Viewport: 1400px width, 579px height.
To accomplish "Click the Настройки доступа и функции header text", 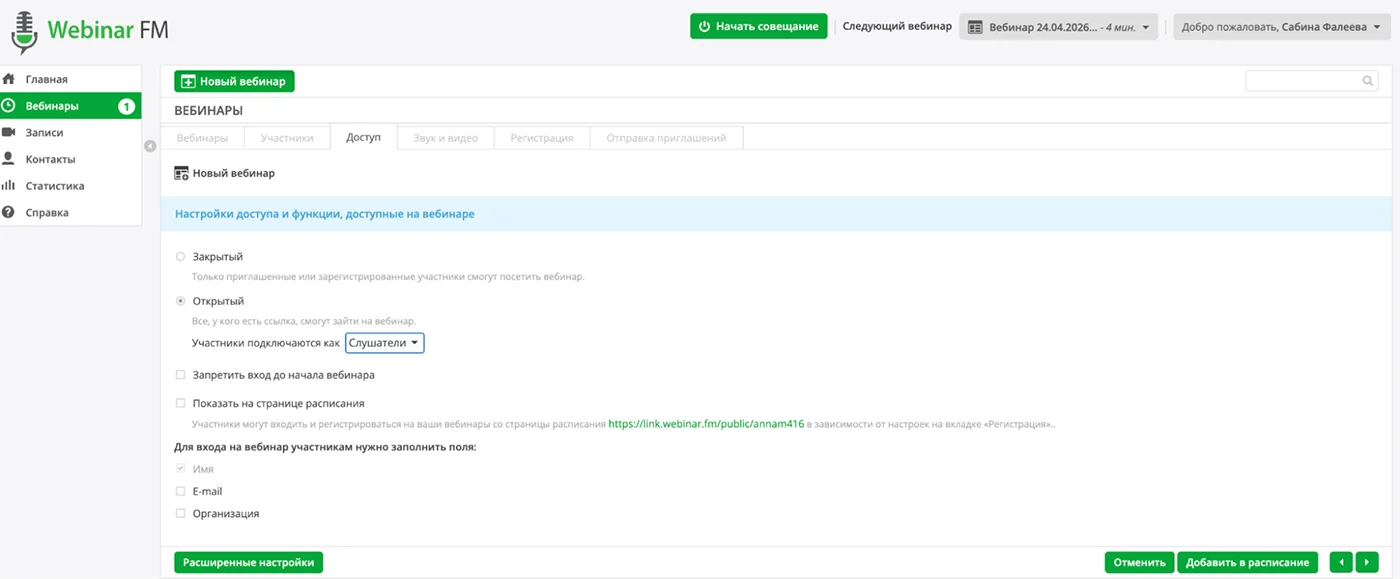I will (x=325, y=214).
